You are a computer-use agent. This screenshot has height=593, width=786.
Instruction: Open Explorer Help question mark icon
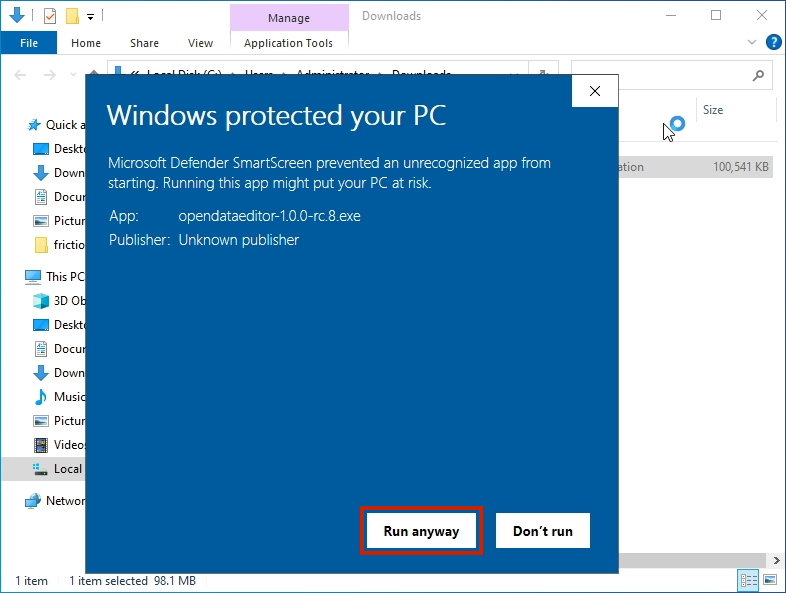[x=773, y=42]
